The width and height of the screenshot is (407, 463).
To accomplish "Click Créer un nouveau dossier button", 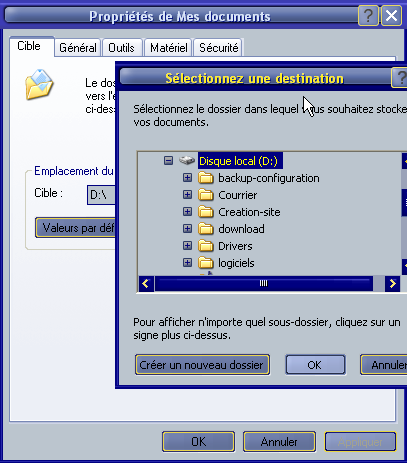I will click(x=202, y=365).
